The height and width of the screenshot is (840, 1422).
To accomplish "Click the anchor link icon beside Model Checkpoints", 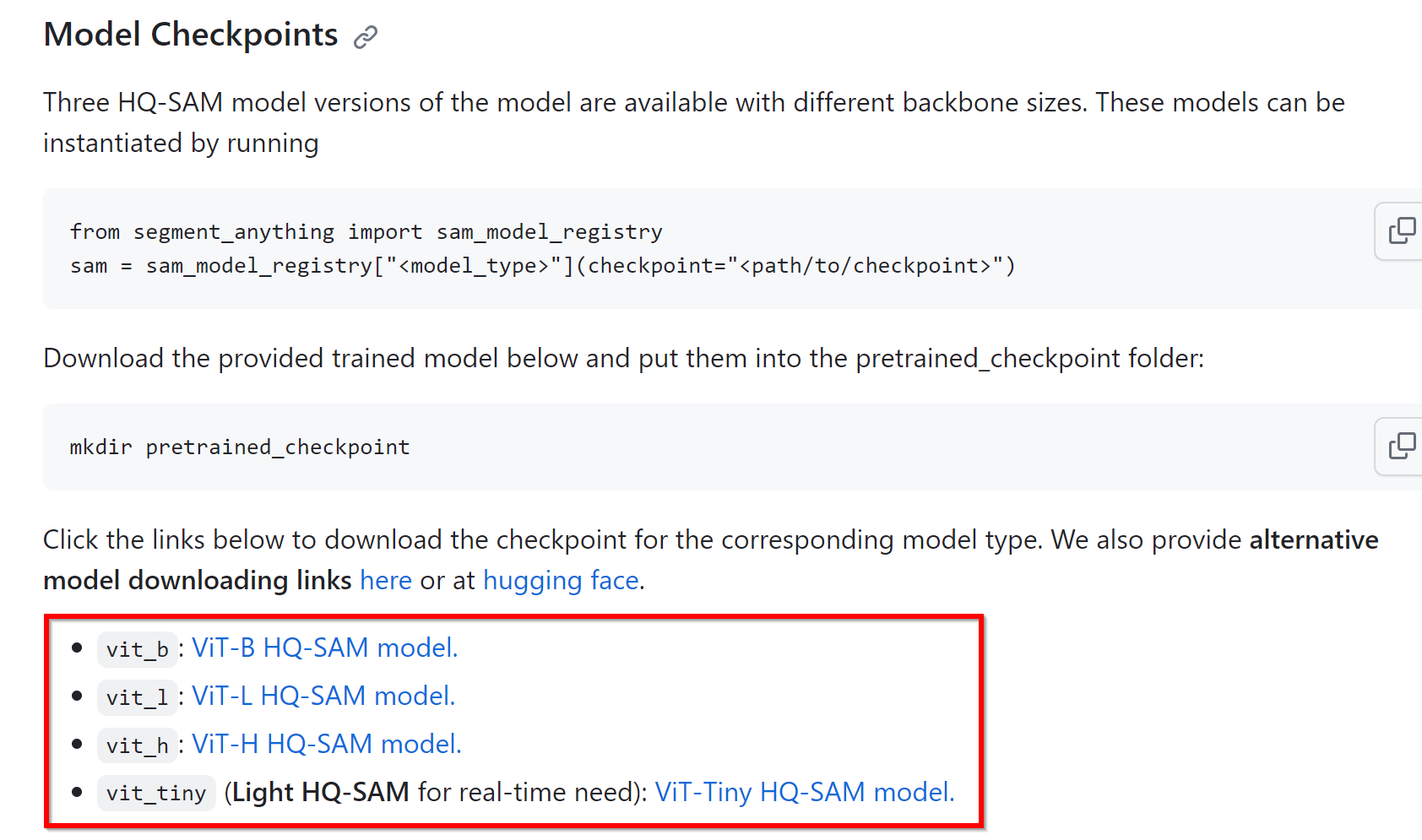I will (365, 37).
